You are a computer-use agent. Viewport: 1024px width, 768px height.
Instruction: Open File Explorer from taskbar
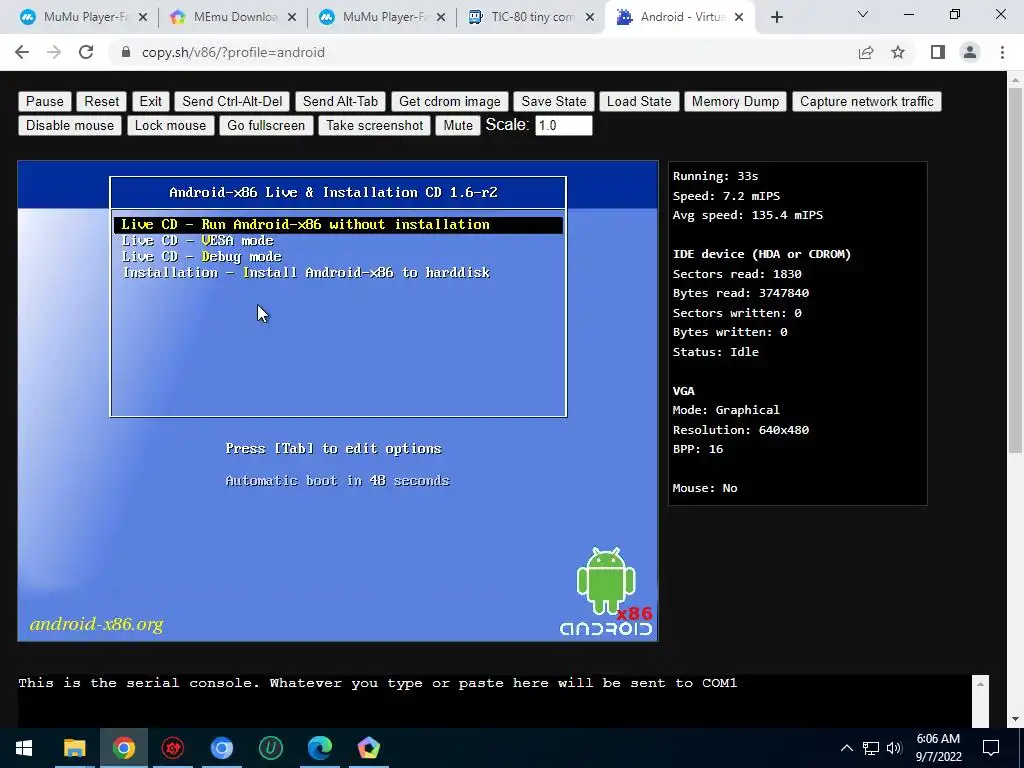(x=74, y=748)
